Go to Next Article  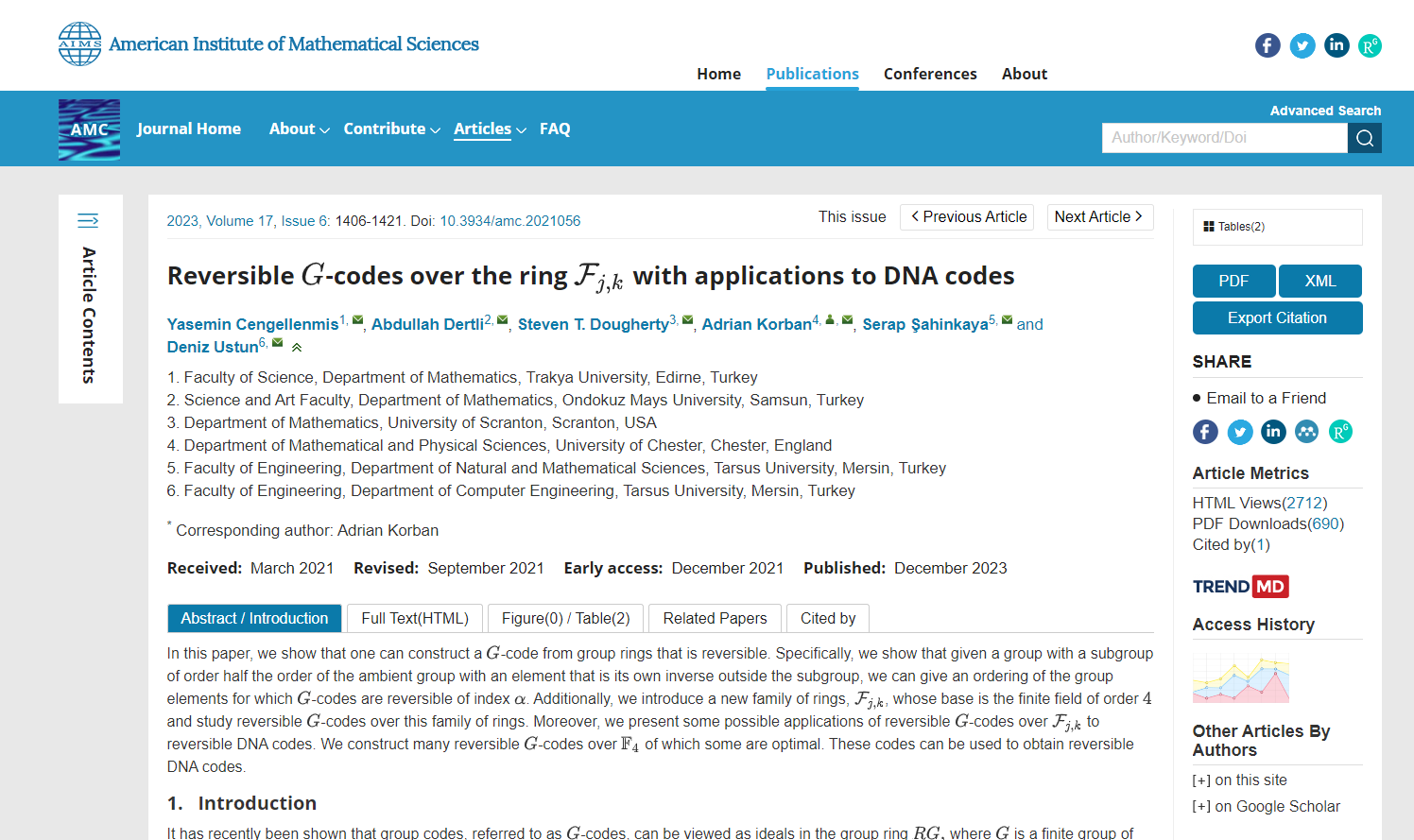[1099, 217]
